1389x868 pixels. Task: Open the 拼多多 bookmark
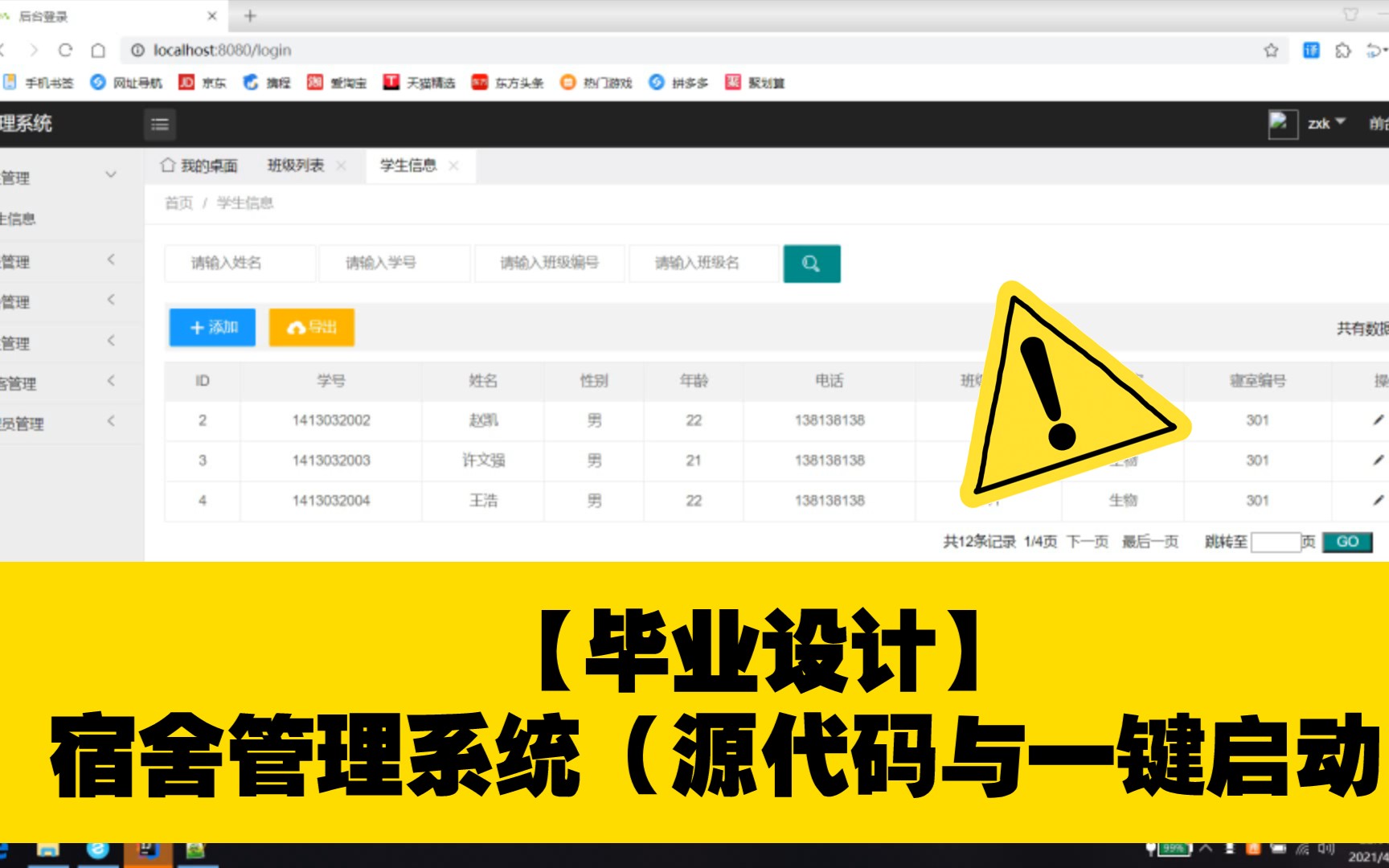[678, 82]
